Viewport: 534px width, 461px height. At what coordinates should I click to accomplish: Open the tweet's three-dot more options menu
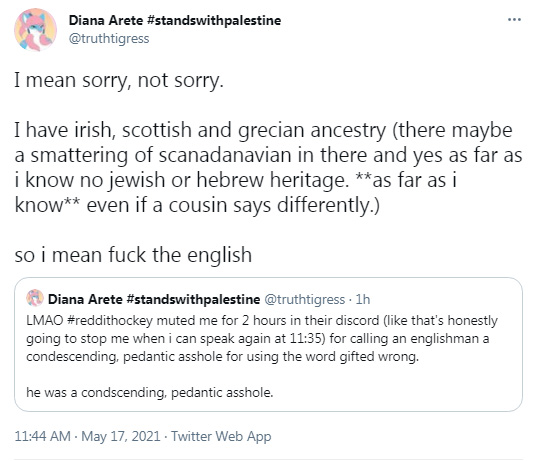[x=514, y=20]
